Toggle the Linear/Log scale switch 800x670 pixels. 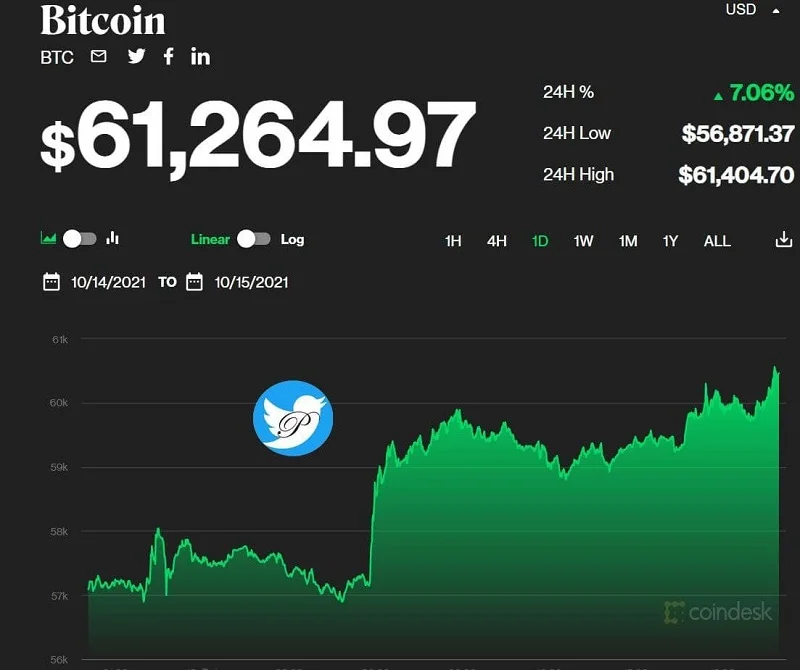[x=254, y=239]
